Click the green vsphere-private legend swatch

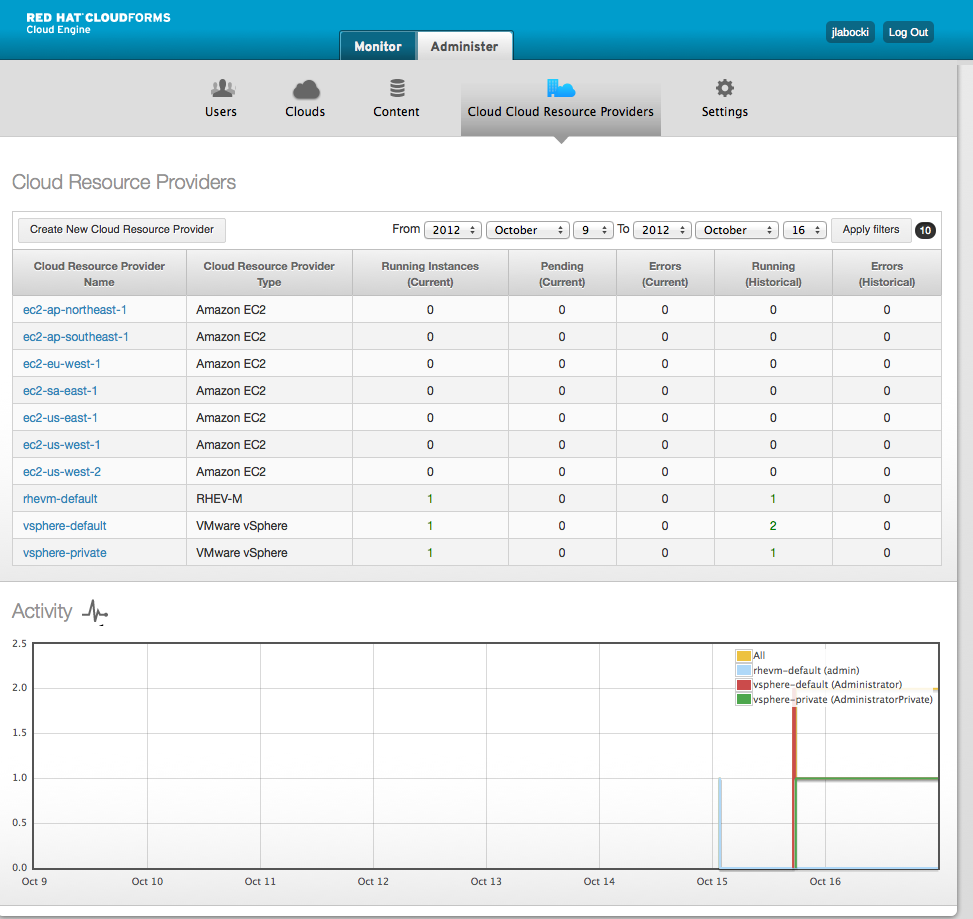pyautogui.click(x=743, y=700)
